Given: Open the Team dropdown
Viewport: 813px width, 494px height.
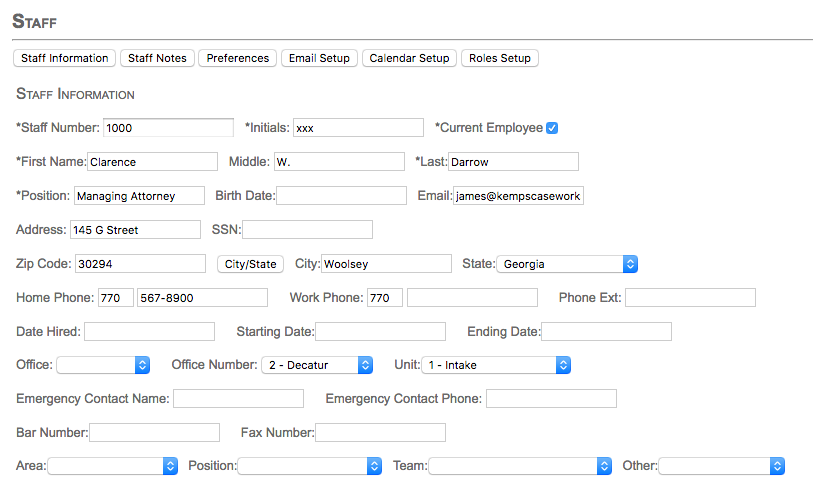Looking at the screenshot, I should click(x=520, y=466).
